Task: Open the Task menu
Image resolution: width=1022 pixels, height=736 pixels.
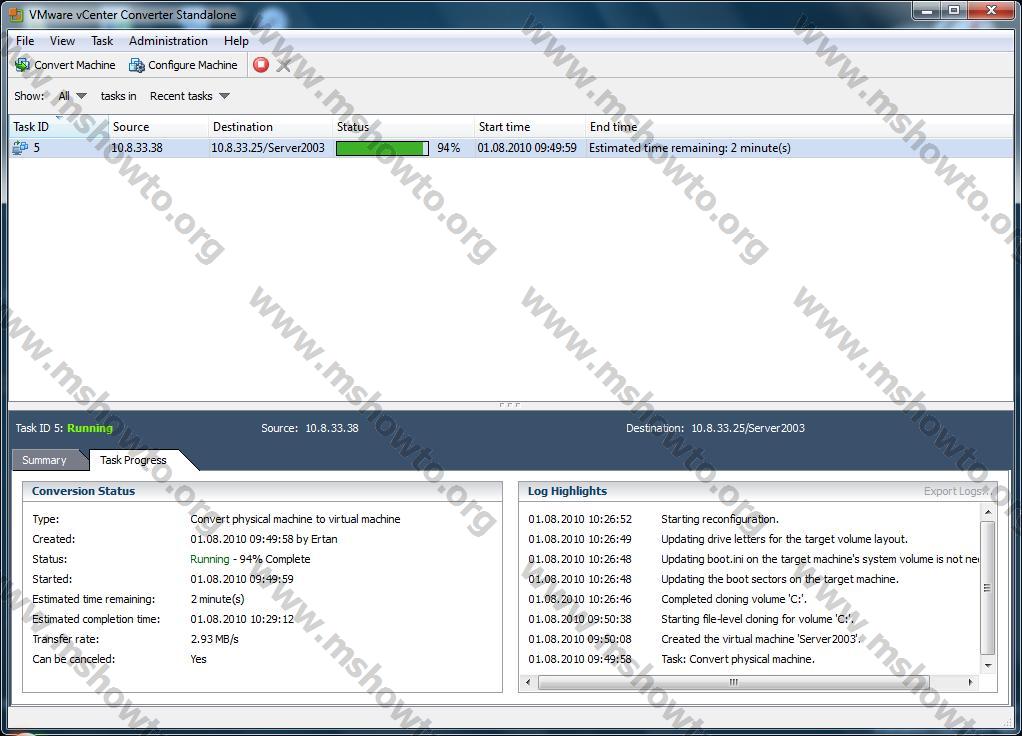Action: pyautogui.click(x=102, y=40)
